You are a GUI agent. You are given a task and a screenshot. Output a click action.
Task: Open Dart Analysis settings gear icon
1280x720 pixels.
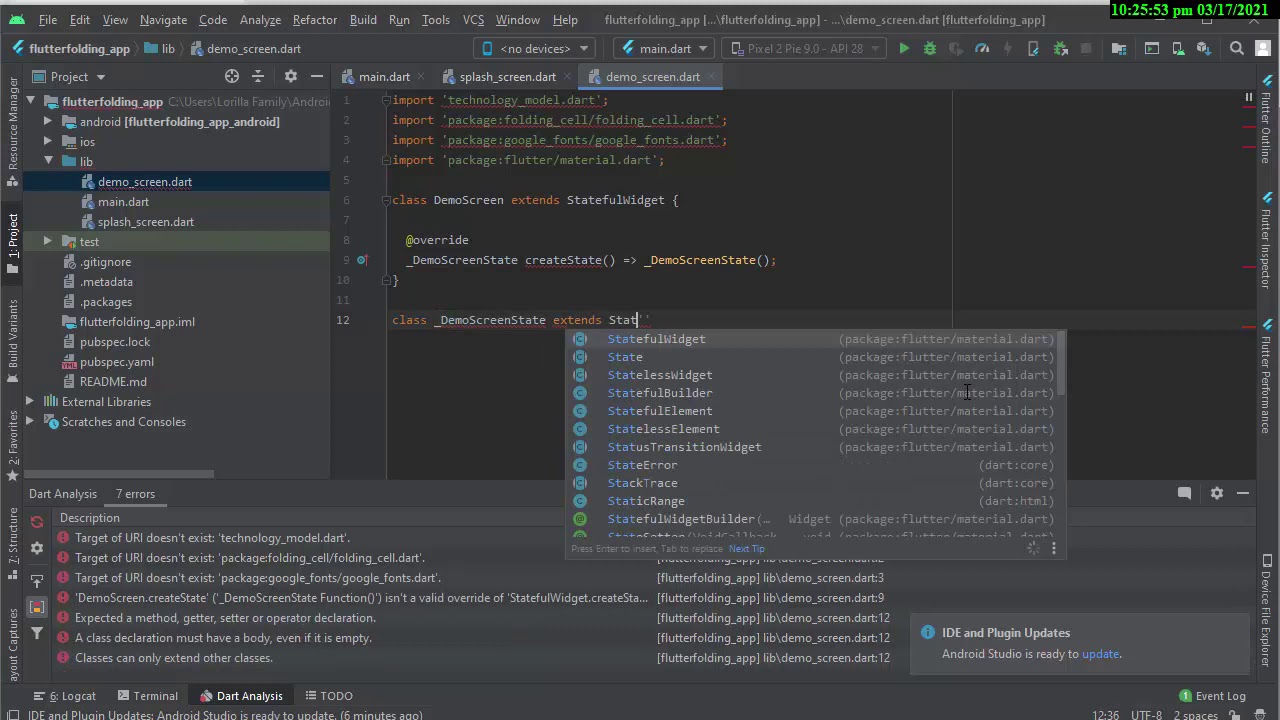click(37, 548)
